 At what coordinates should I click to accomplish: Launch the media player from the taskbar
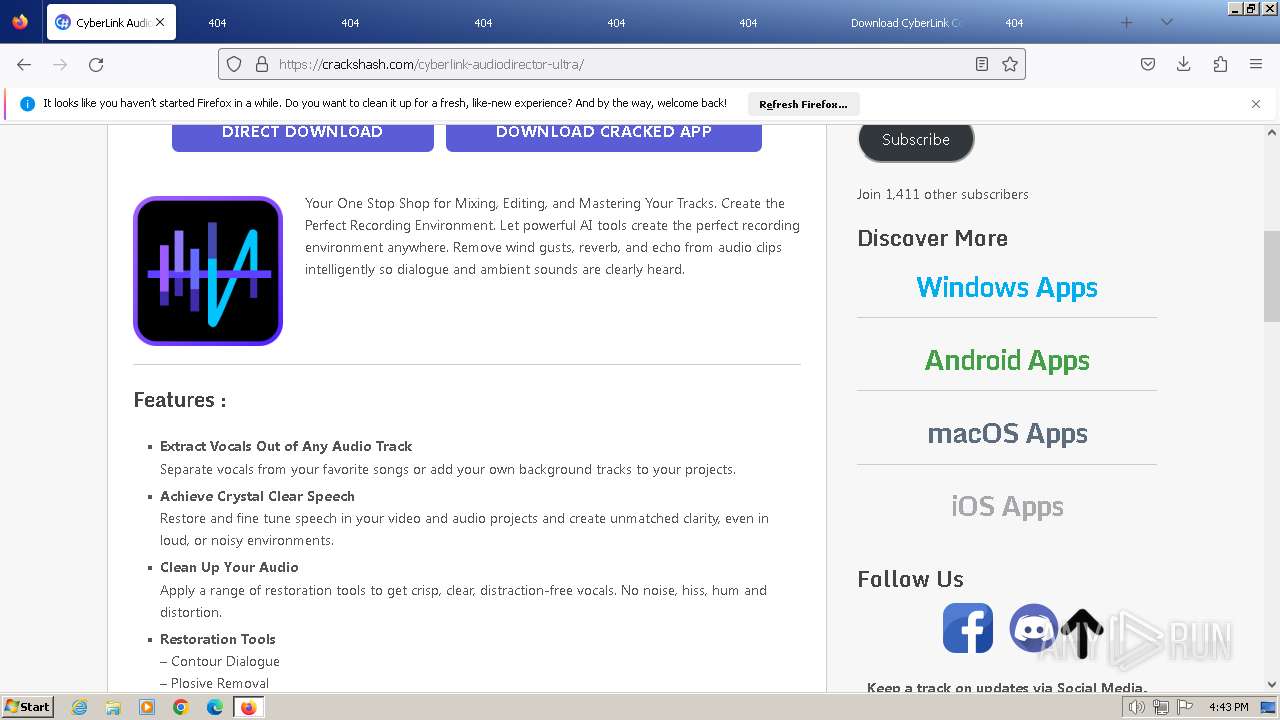click(147, 707)
